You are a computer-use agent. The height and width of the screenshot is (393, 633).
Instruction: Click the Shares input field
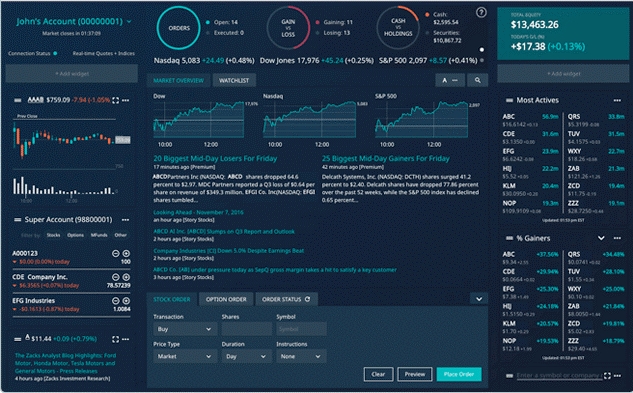click(246, 329)
